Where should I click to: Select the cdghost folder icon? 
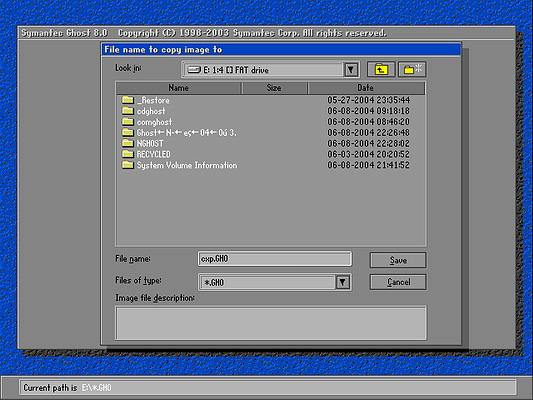127,111
